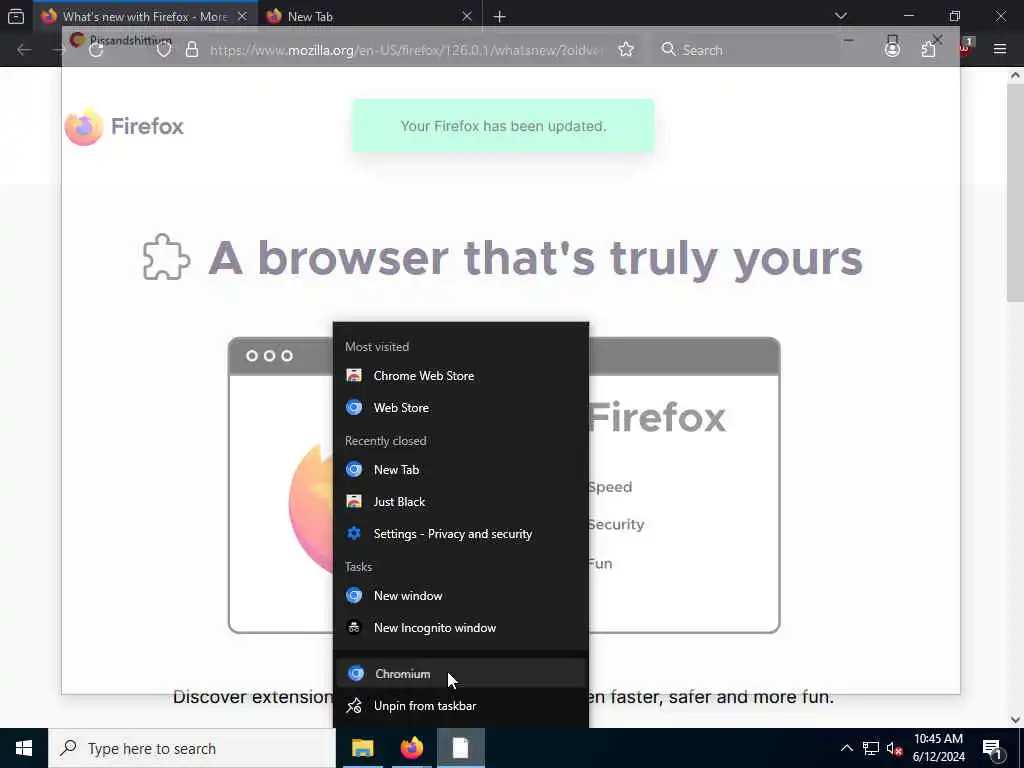
Task: Click the down arrow of the page scrollbar
Action: point(1015,720)
